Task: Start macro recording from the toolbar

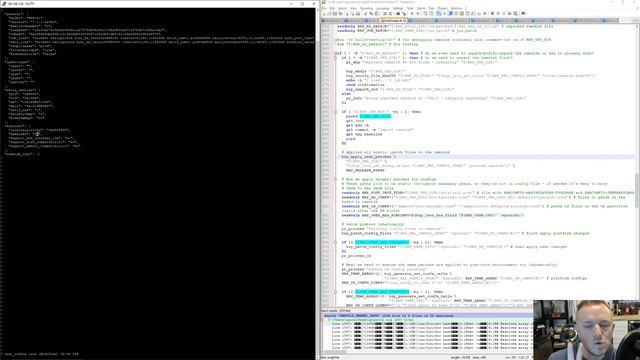Action: (x=492, y=13)
